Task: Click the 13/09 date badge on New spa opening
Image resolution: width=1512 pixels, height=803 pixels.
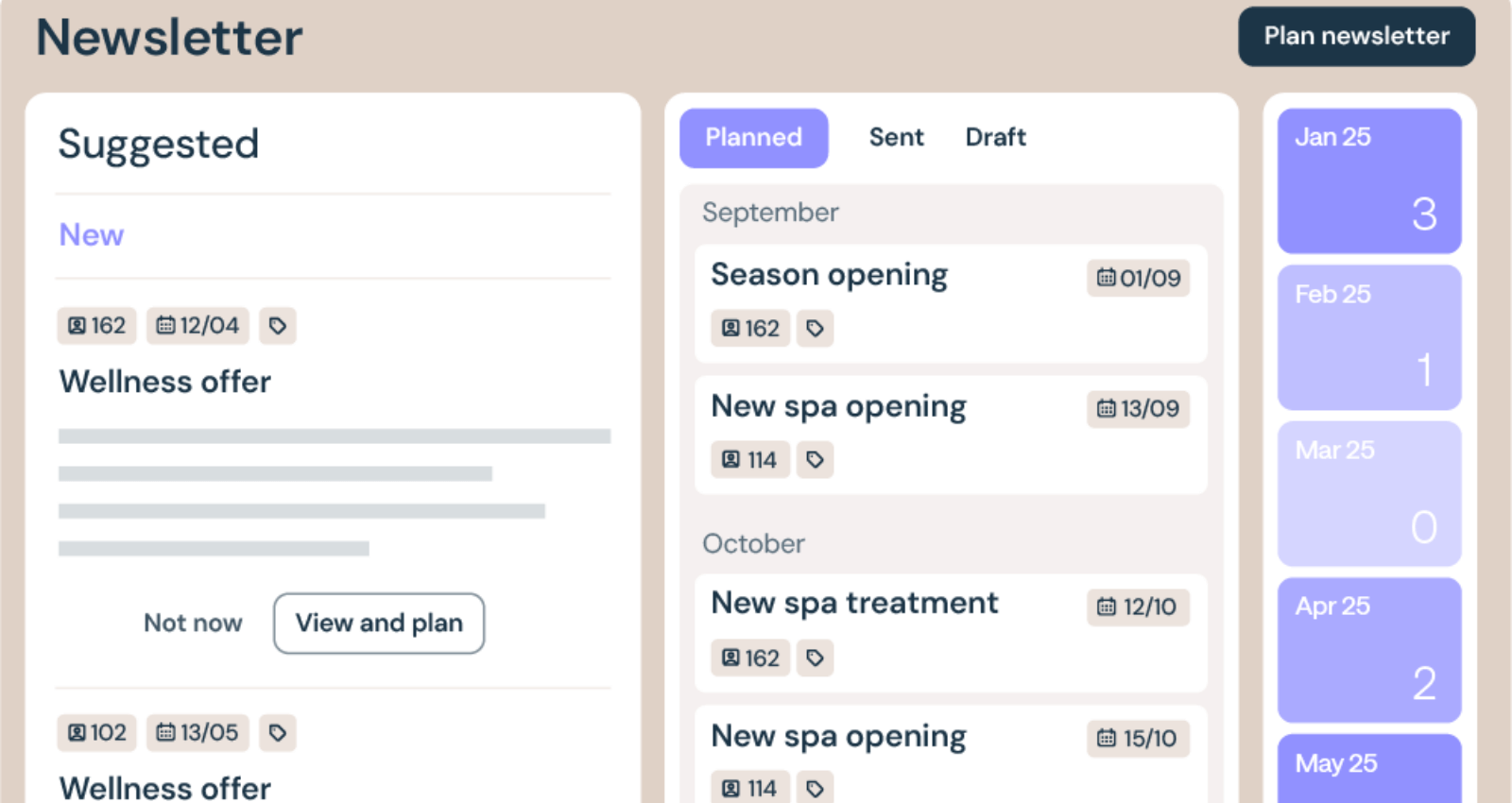Action: point(1138,409)
